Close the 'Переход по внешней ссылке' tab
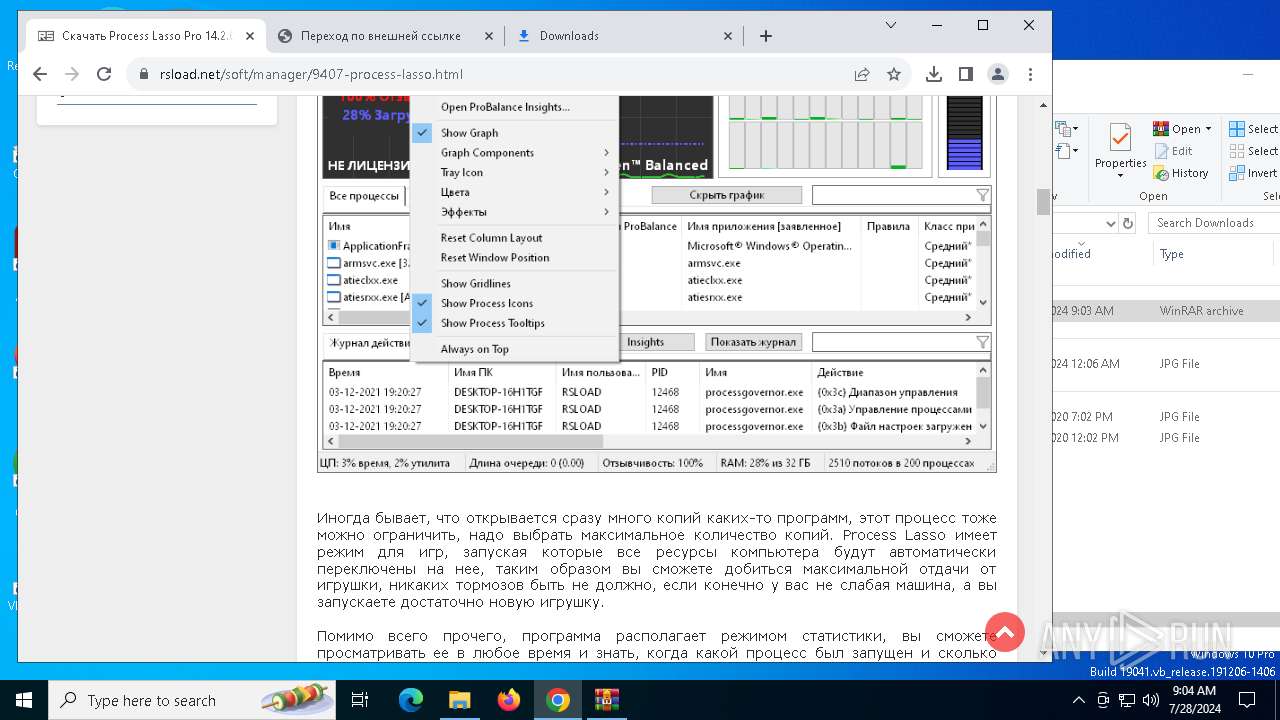This screenshot has width=1280, height=720. tap(489, 36)
